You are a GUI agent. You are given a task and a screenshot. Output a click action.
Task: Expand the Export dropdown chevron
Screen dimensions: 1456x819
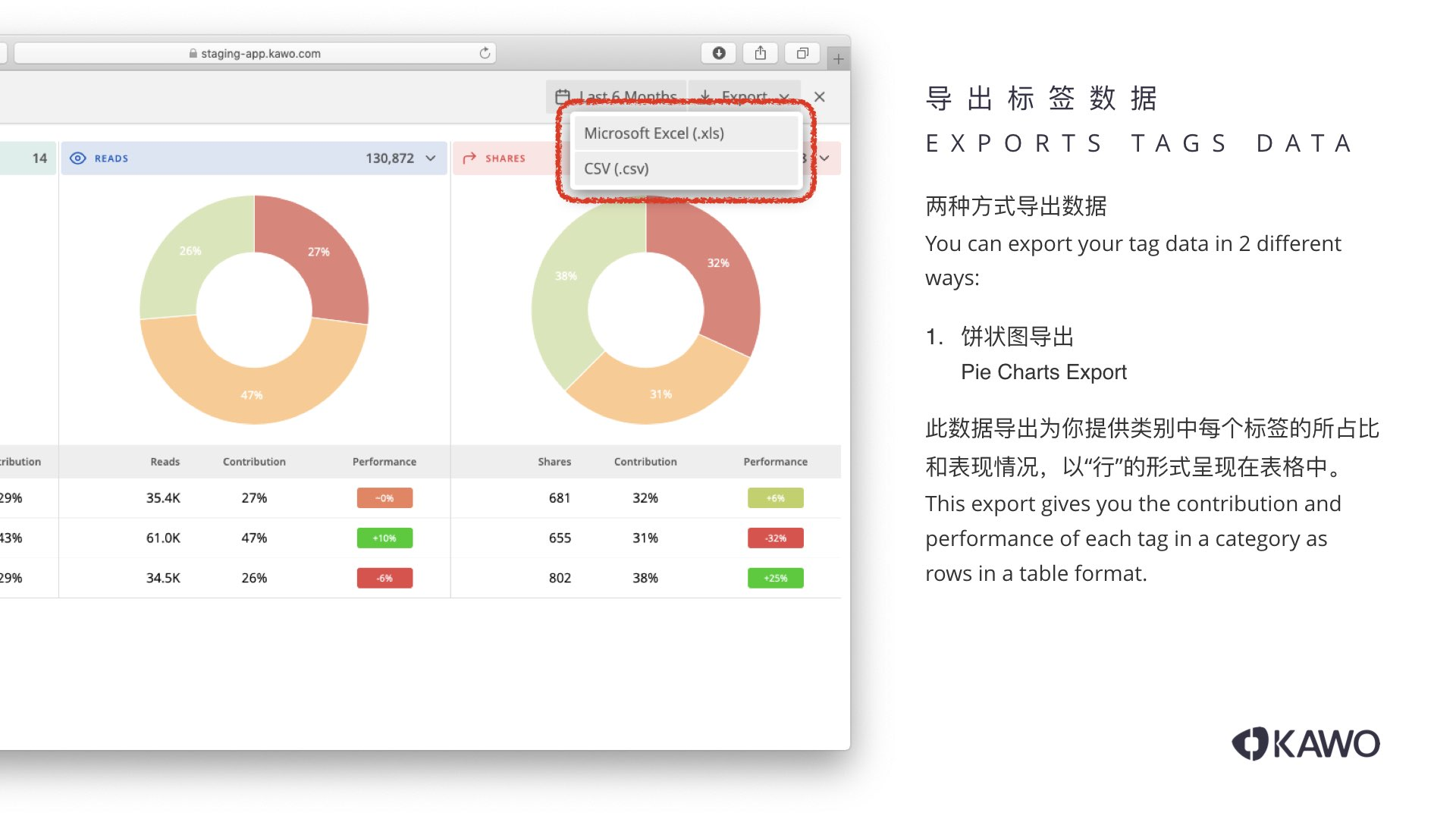click(784, 97)
